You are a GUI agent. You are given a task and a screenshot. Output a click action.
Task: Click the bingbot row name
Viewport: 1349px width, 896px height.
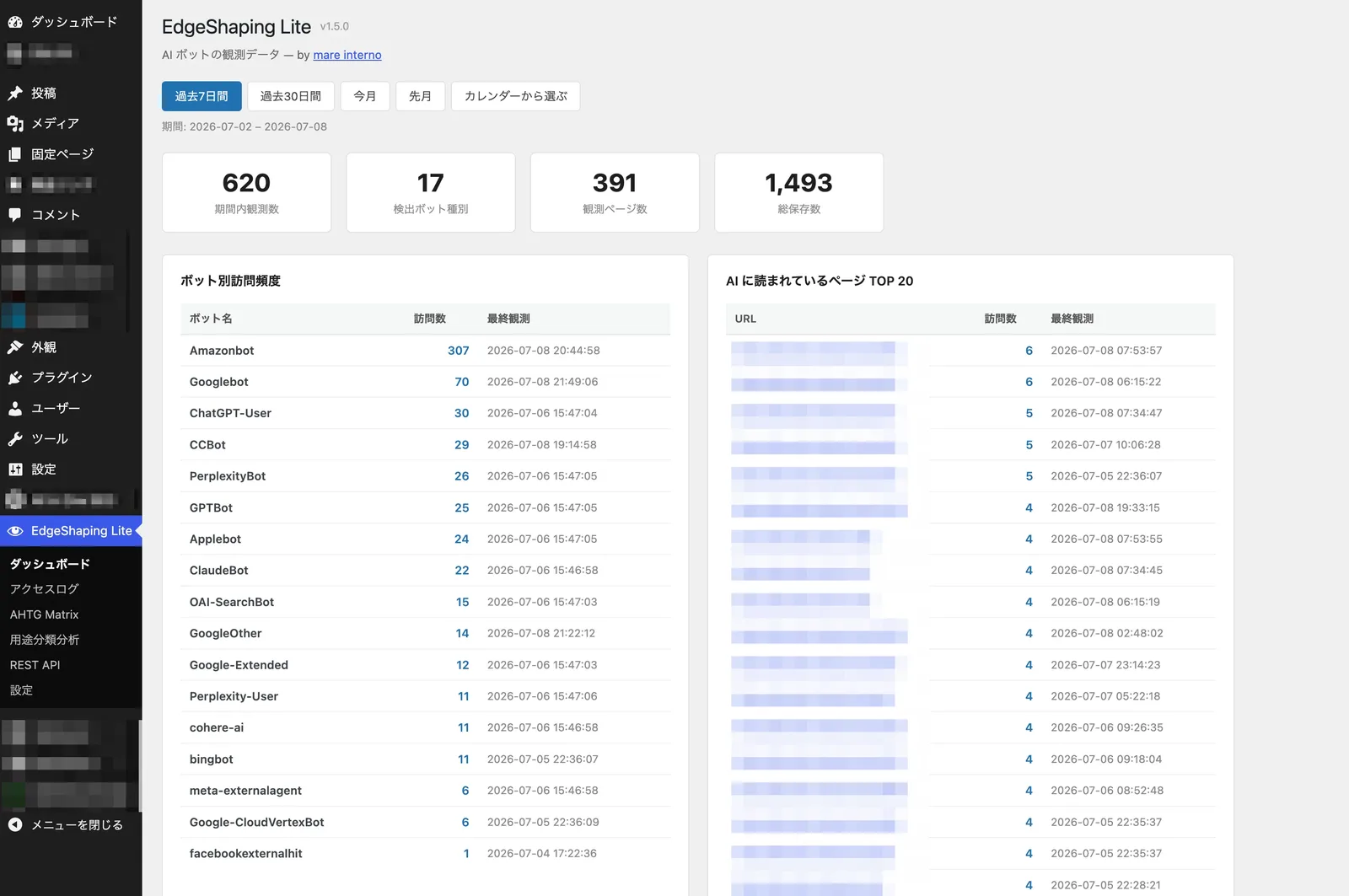click(211, 759)
